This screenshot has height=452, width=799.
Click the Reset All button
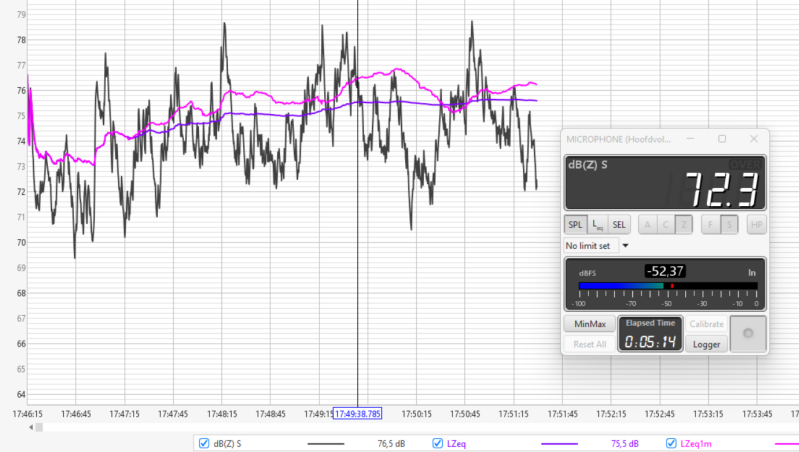tap(590, 344)
